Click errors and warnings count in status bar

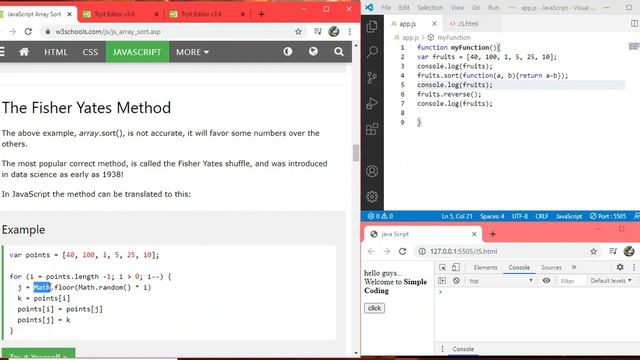(380, 216)
